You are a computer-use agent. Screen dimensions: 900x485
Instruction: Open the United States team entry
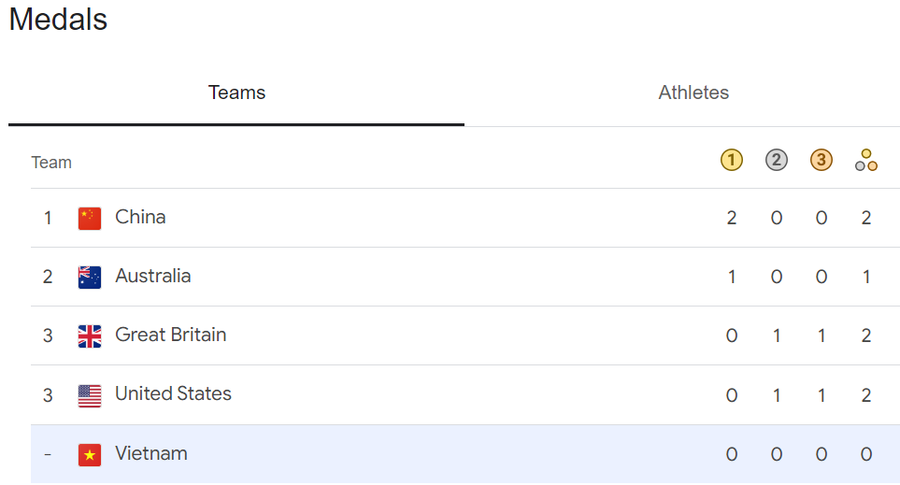tap(173, 394)
